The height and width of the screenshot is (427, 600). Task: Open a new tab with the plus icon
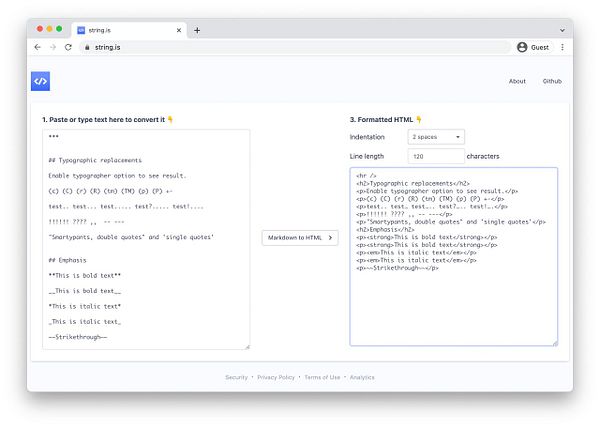[x=197, y=30]
